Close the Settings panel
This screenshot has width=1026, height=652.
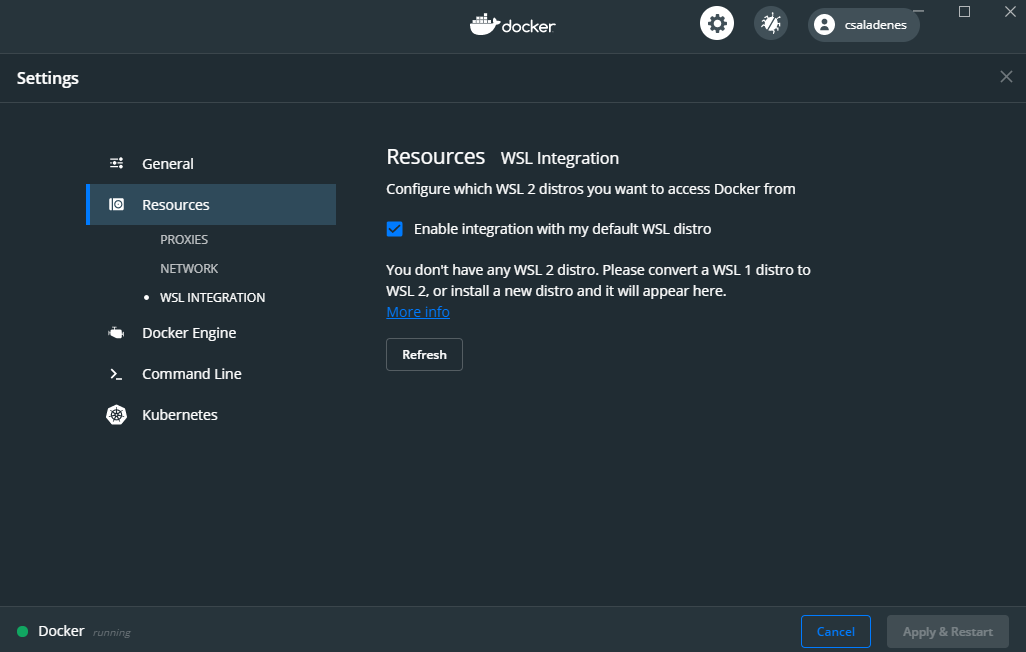[x=1006, y=77]
